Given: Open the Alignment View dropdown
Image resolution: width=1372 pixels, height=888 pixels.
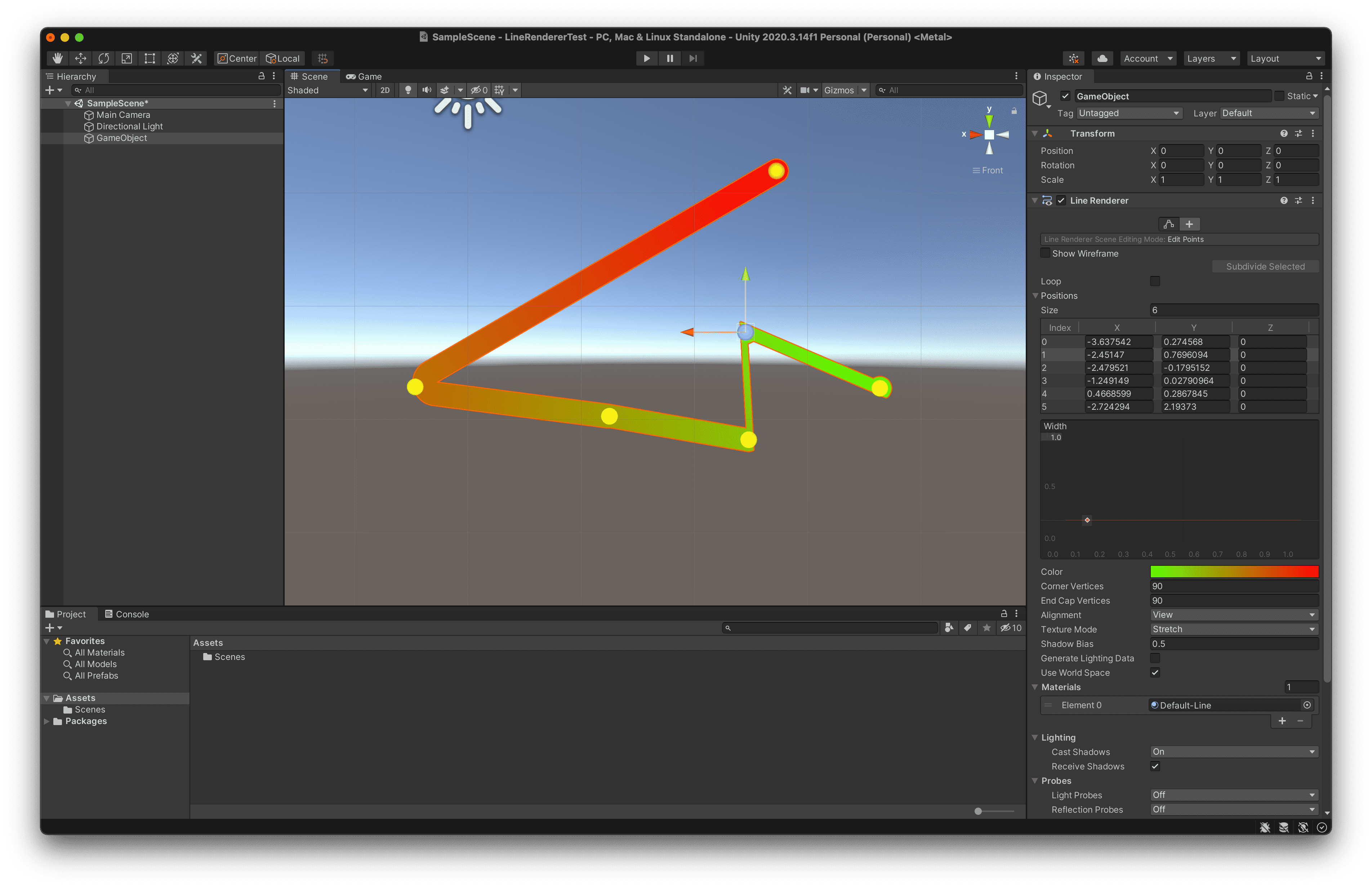Looking at the screenshot, I should click(x=1234, y=615).
